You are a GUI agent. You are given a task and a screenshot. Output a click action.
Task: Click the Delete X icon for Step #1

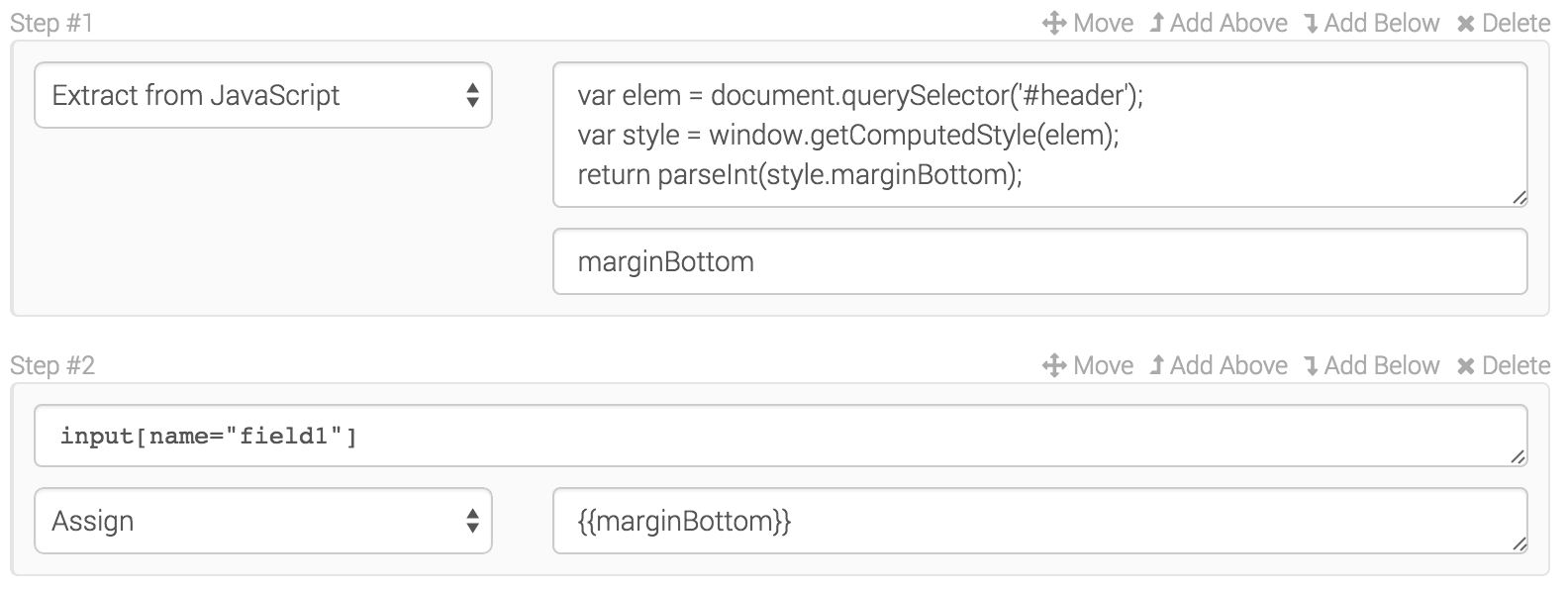coord(1468,22)
